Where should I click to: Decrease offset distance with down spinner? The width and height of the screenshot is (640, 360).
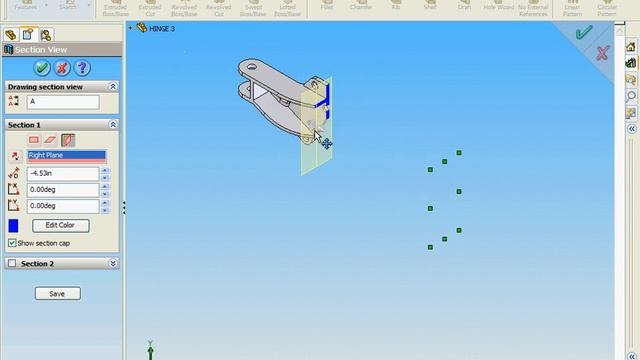tap(105, 178)
